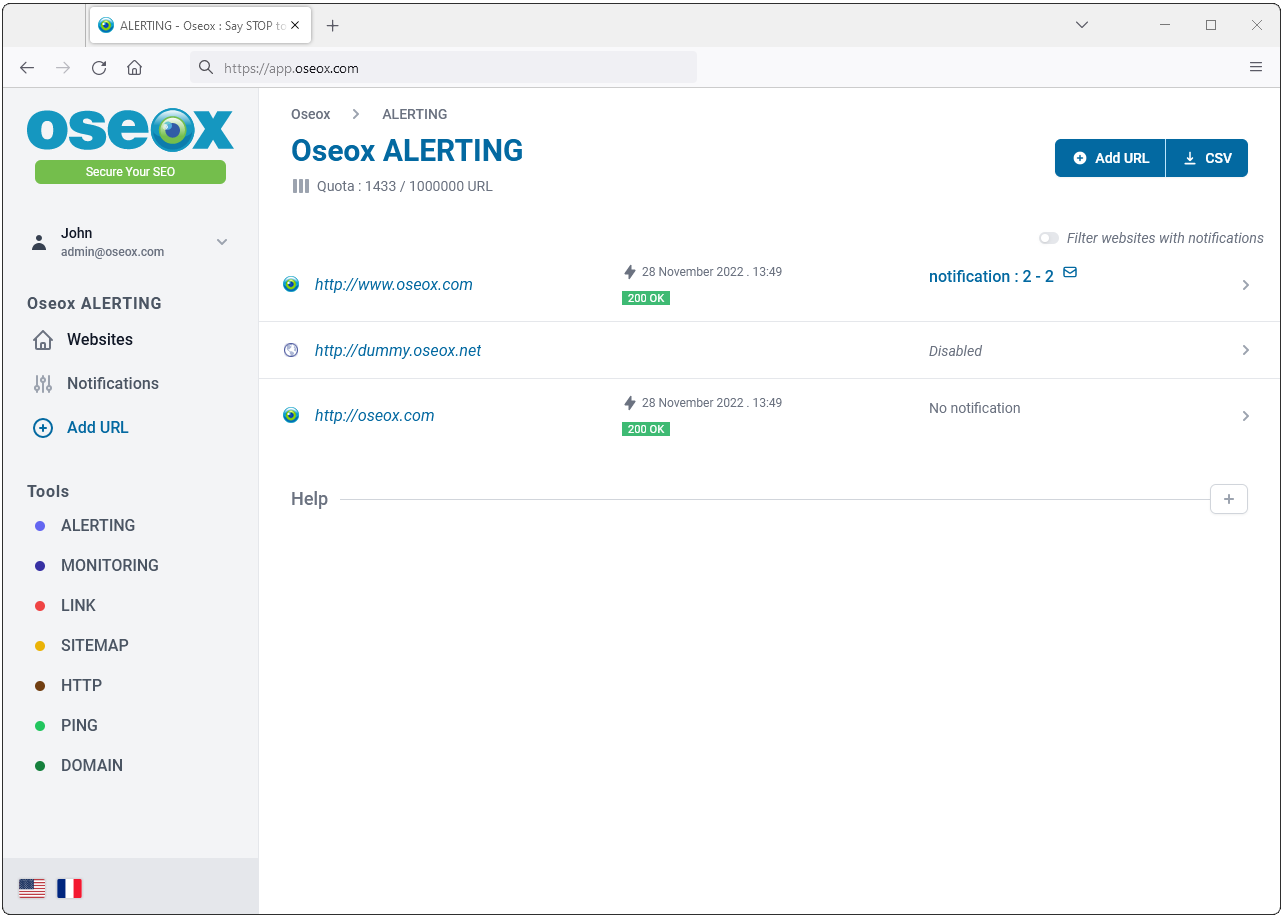
Task: Open the DOMAIN tool
Action: click(x=92, y=766)
